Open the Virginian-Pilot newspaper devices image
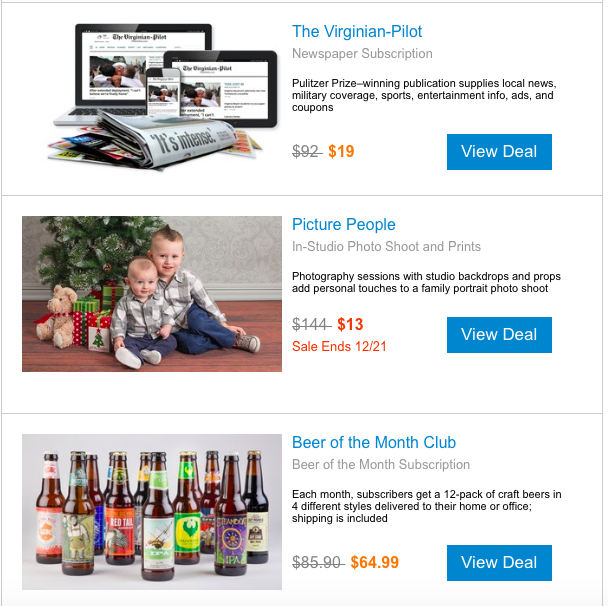Screen dimensions: 608x606 coord(163,96)
